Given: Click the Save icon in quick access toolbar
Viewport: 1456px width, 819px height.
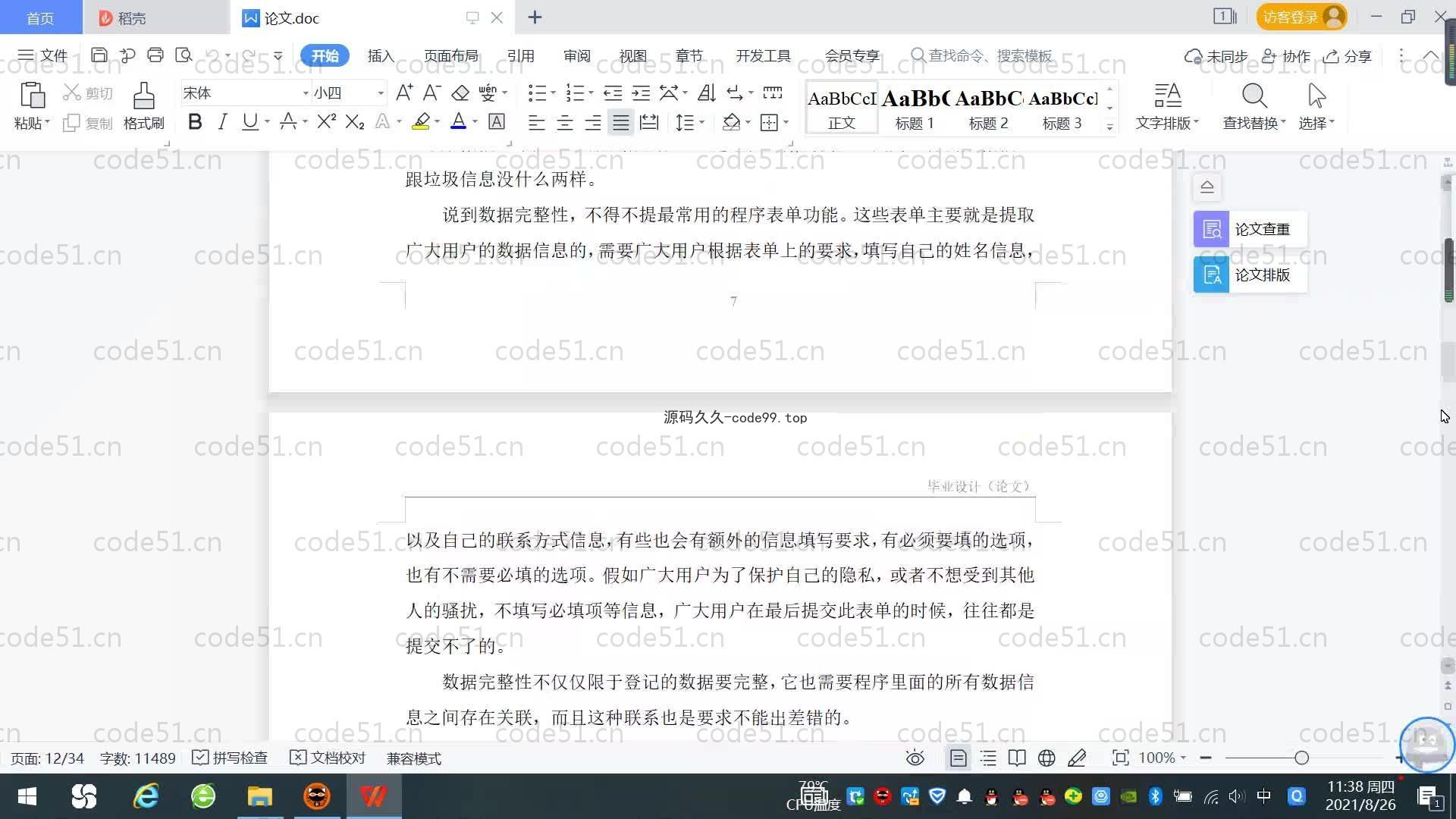Looking at the screenshot, I should [x=99, y=55].
